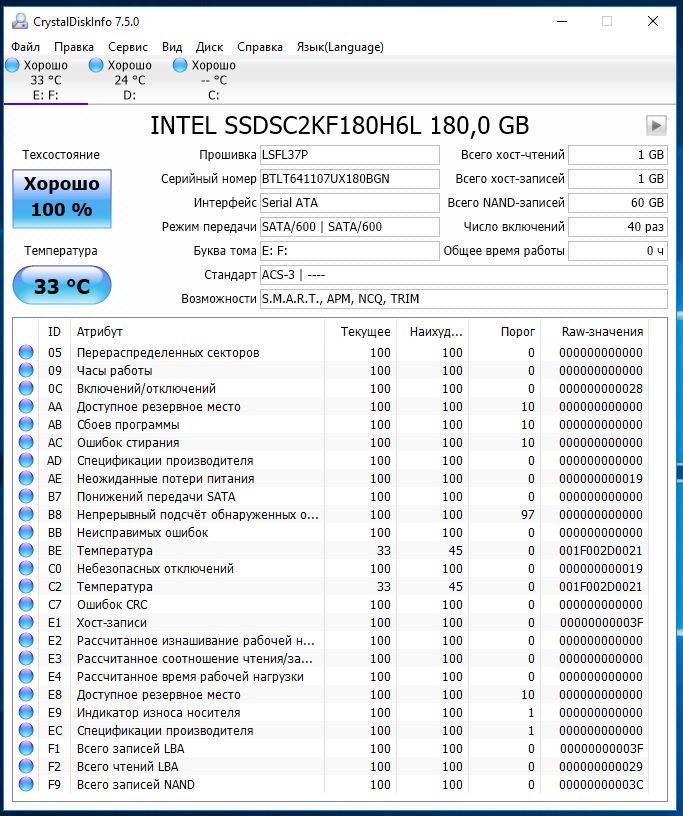Screen dimensions: 683x816
Task: Click the CrystalDiskInfo title bar app icon
Action: (x=20, y=21)
